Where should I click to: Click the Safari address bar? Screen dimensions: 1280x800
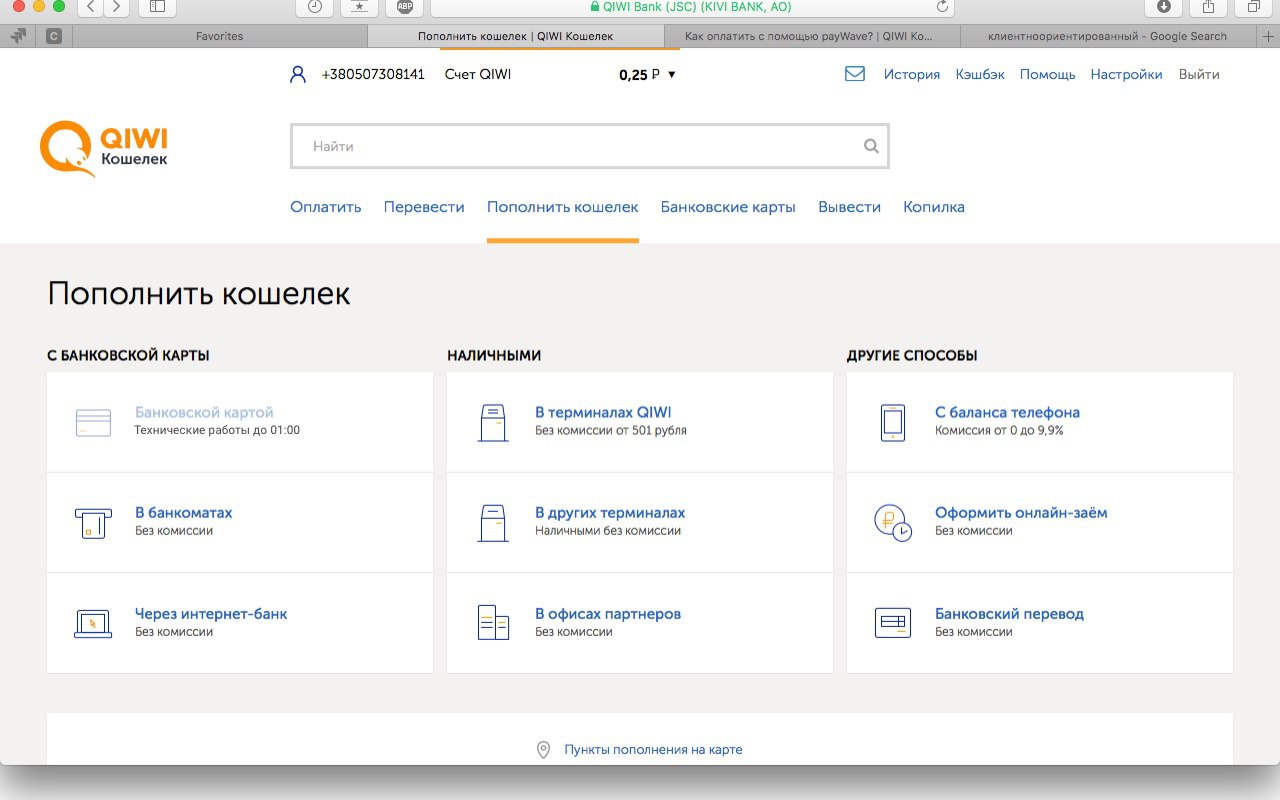click(x=693, y=7)
